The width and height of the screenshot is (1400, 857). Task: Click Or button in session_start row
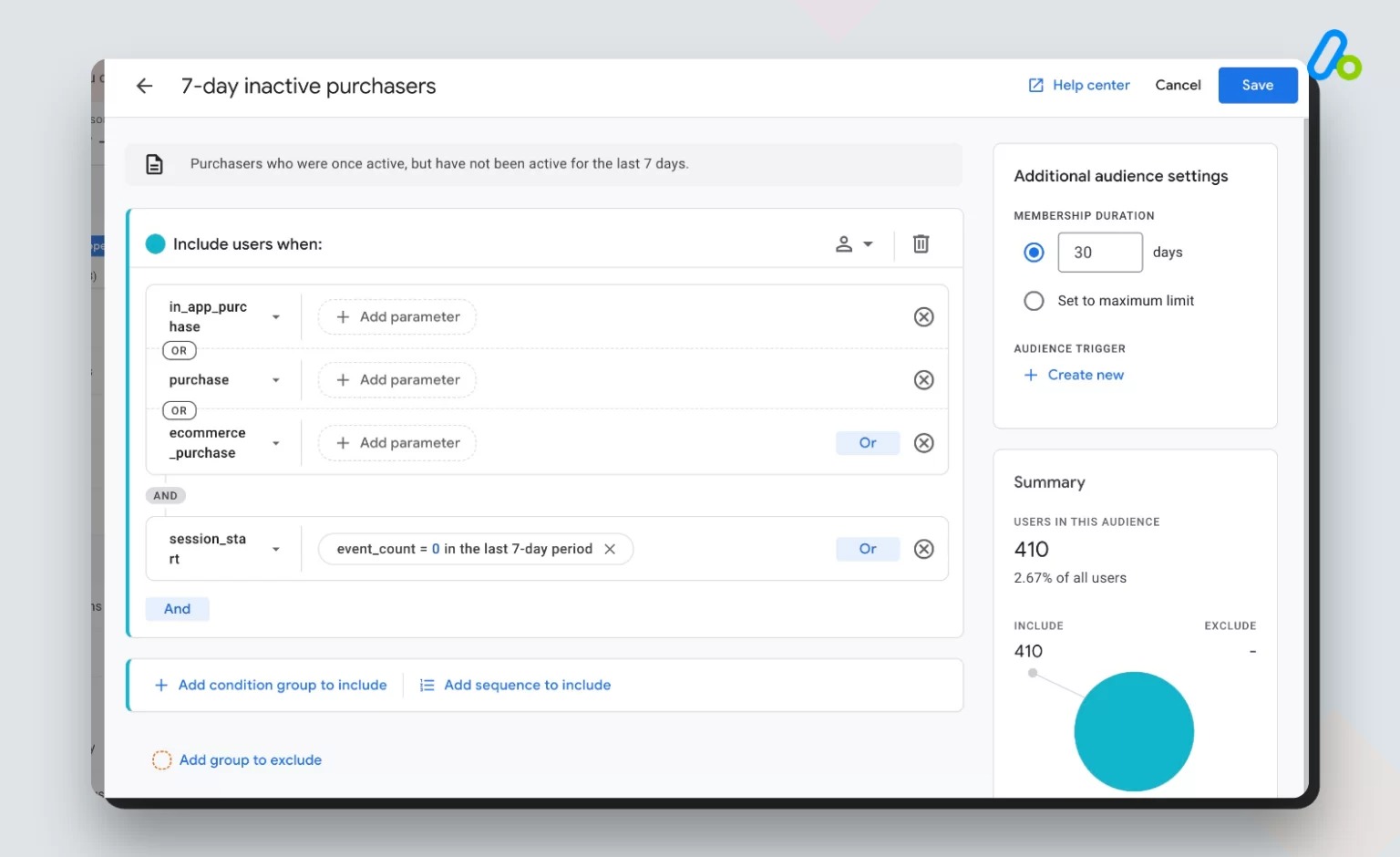(868, 549)
